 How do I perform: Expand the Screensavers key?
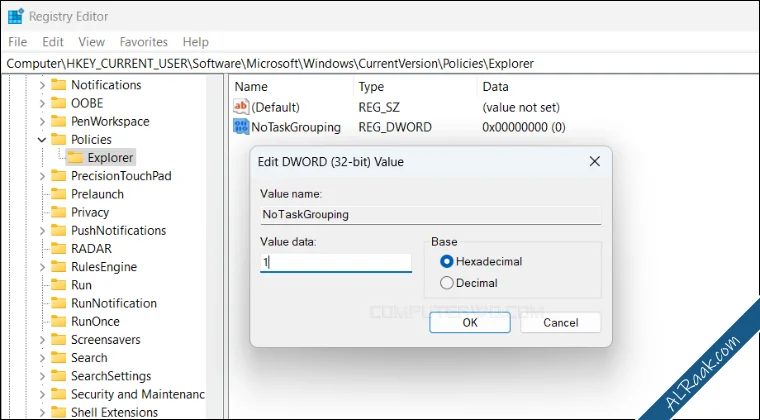[x=42, y=340]
